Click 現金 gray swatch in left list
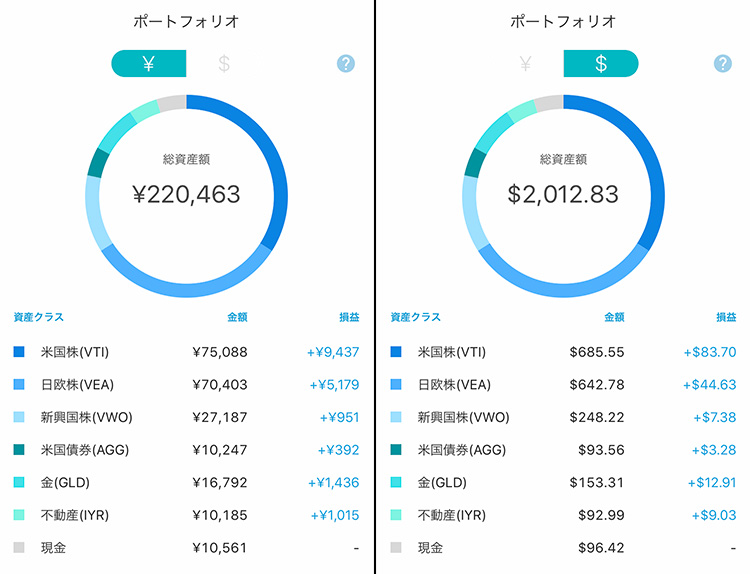The width and height of the screenshot is (750, 574). point(19,547)
